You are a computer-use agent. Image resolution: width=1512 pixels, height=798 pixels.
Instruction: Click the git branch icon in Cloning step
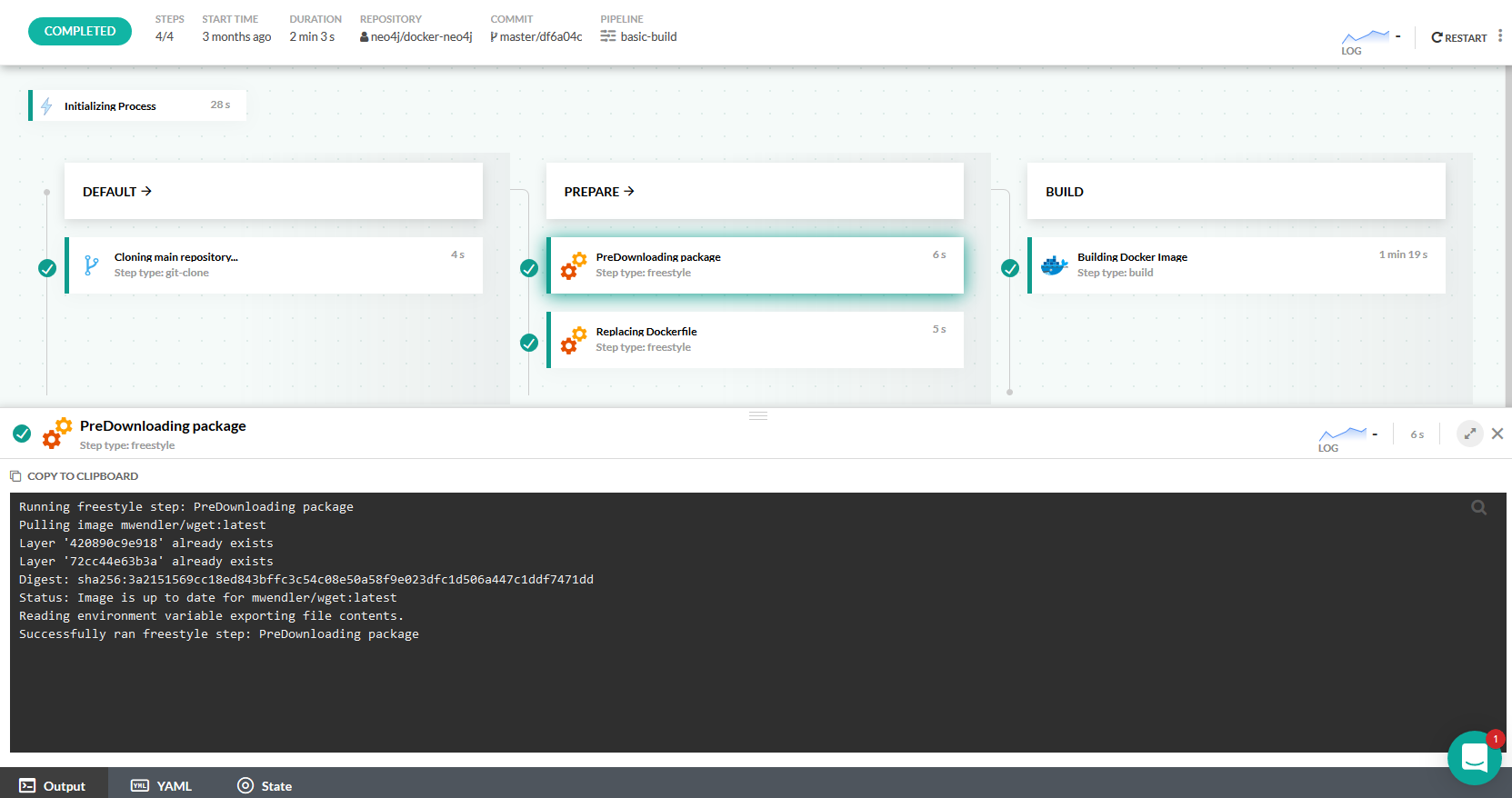coord(91,265)
